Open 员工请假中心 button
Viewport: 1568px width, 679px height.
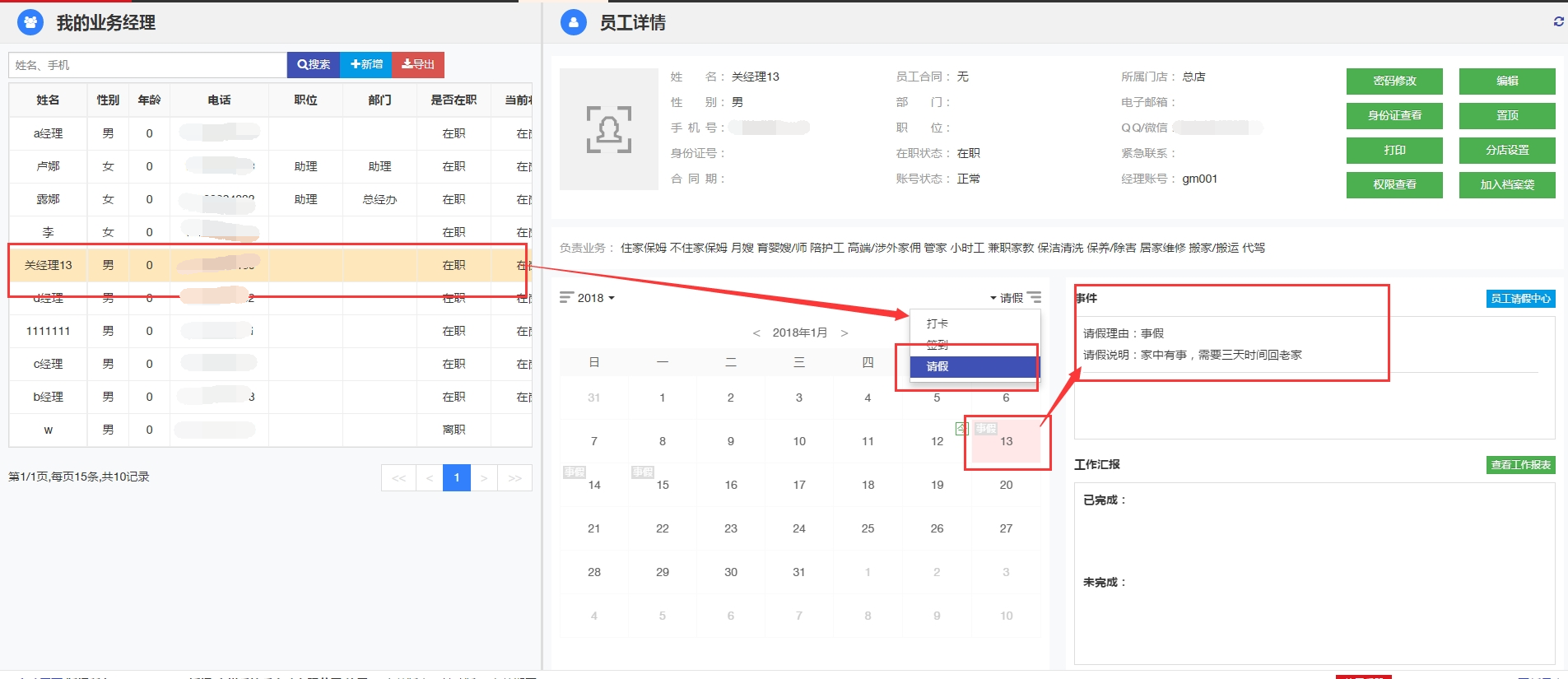click(1520, 299)
